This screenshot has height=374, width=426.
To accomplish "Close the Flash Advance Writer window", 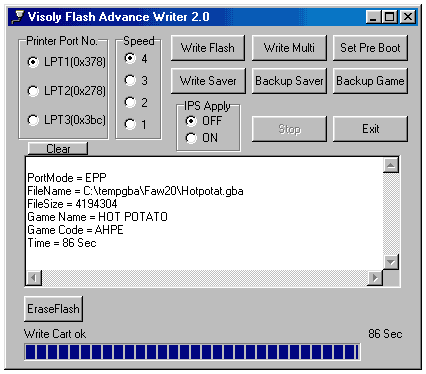I will [x=408, y=17].
